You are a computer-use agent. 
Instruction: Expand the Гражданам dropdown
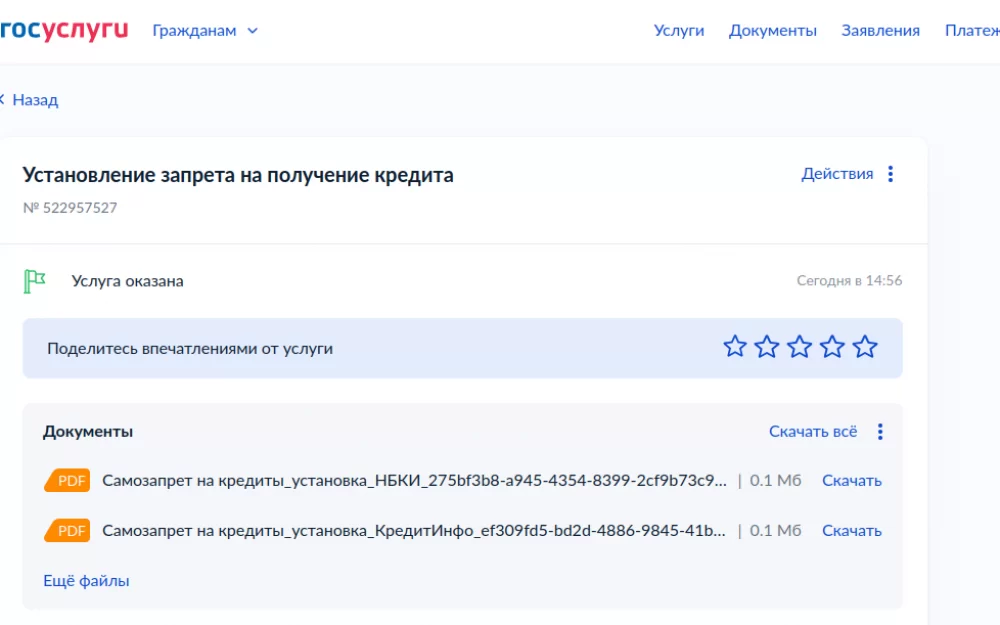pos(196,30)
